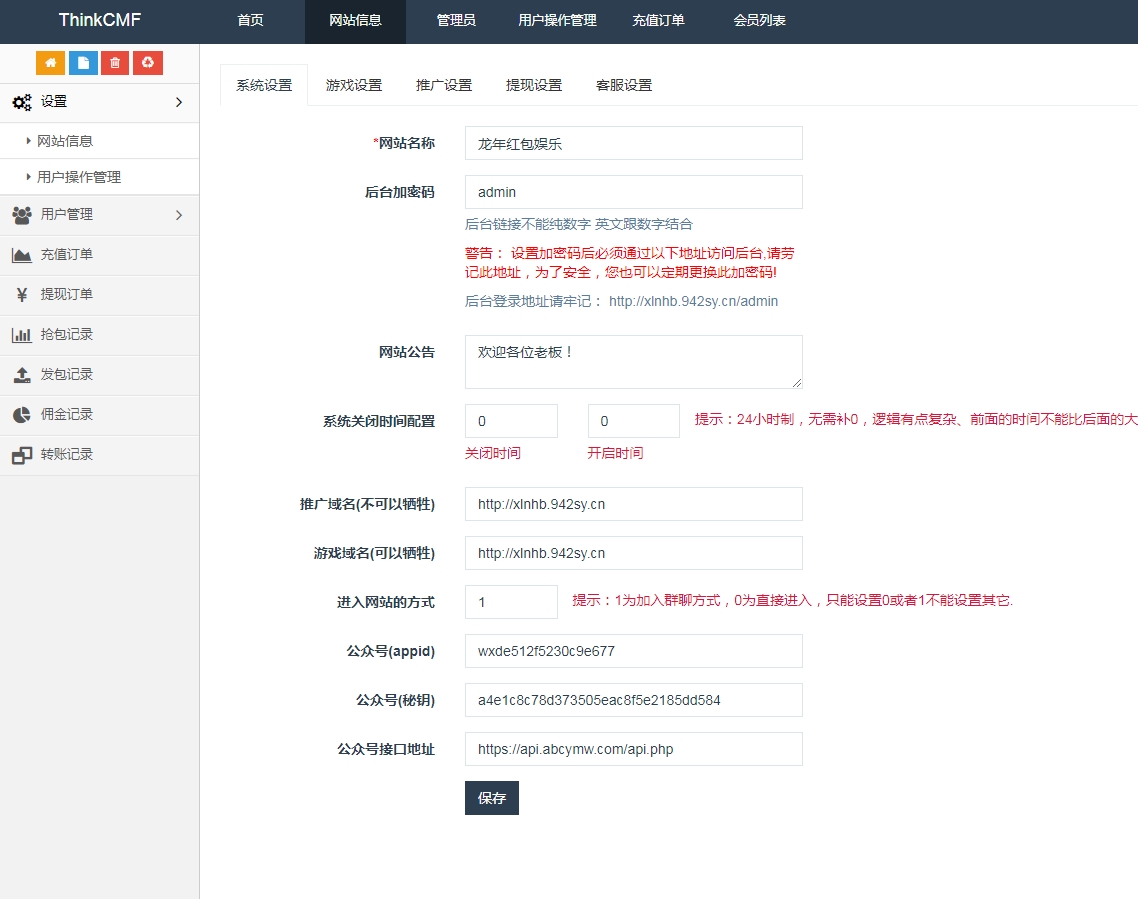Select 用户操作管理 in the sidebar tree
The height and width of the screenshot is (899, 1138).
coord(79,177)
